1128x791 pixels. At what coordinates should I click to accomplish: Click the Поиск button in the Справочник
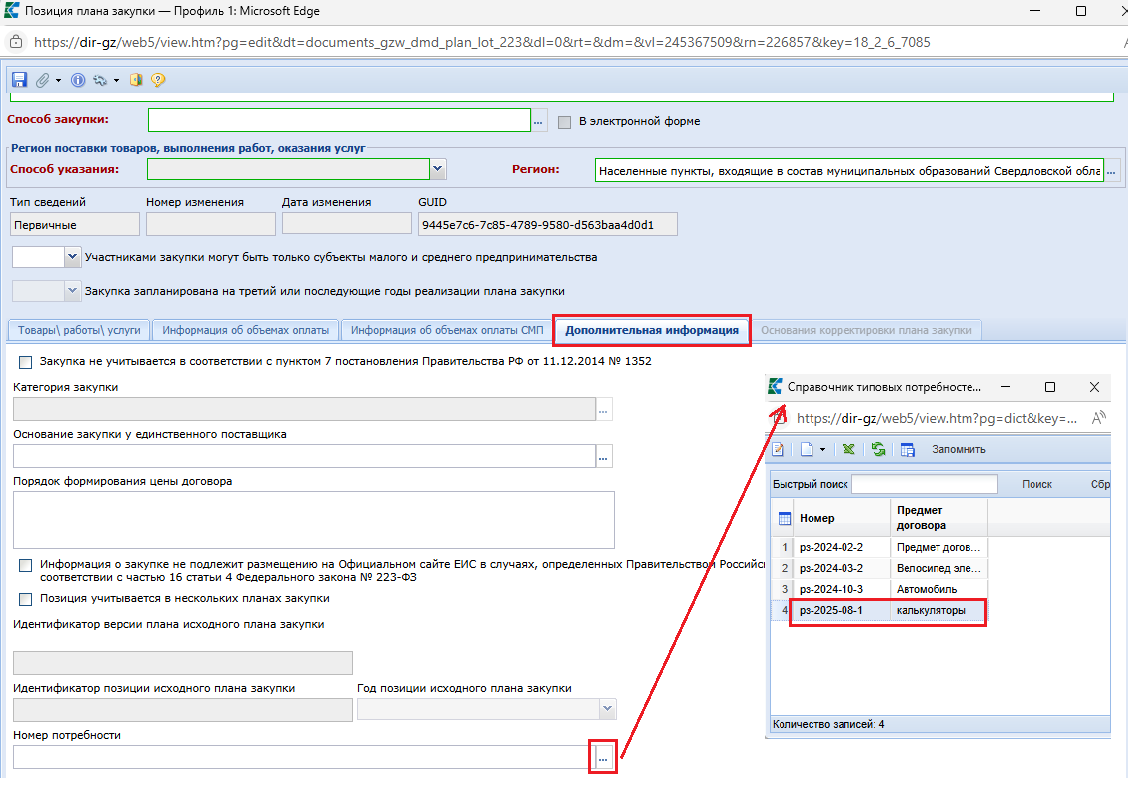[x=1037, y=484]
